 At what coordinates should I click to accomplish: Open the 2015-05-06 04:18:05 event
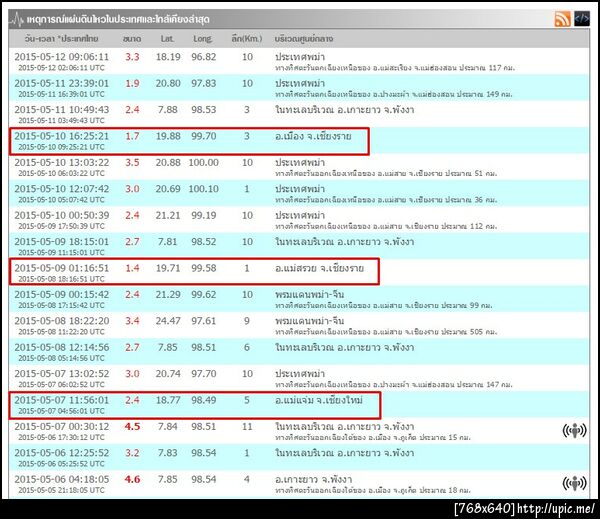click(298, 484)
